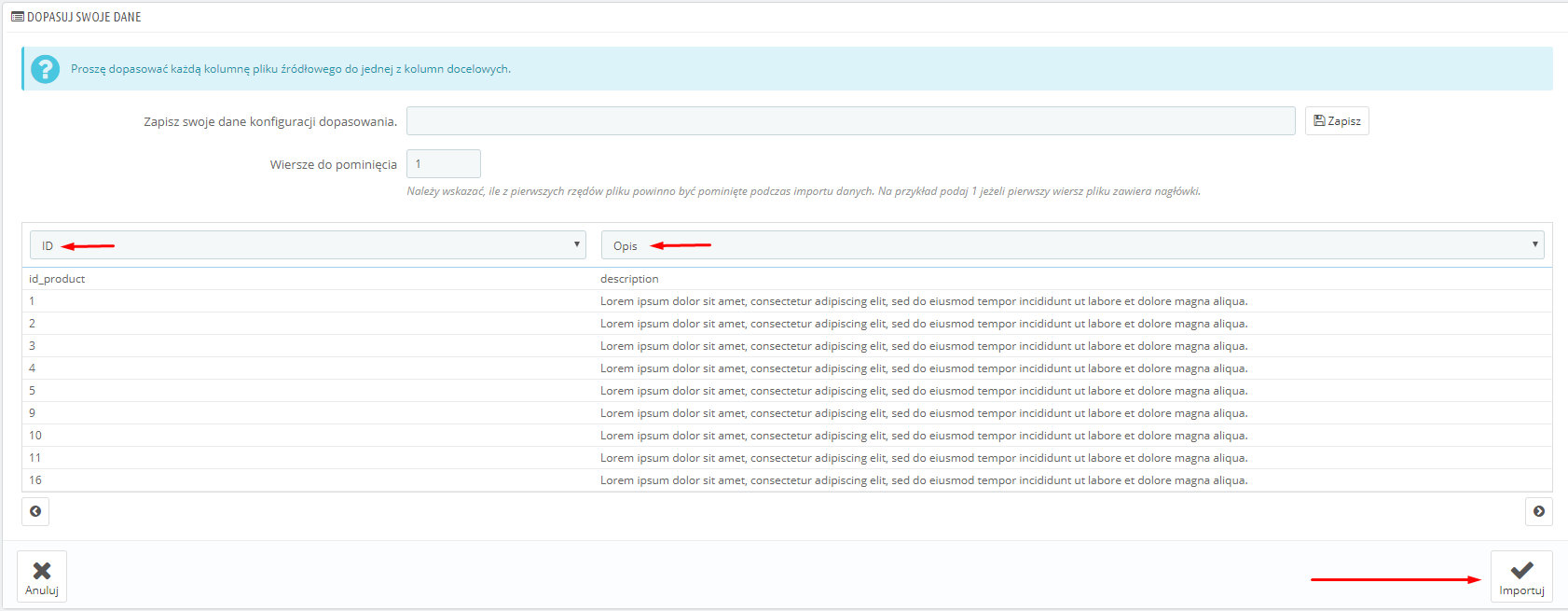Image resolution: width=1568 pixels, height=611 pixels.
Task: Select the description header cell
Action: 629,279
